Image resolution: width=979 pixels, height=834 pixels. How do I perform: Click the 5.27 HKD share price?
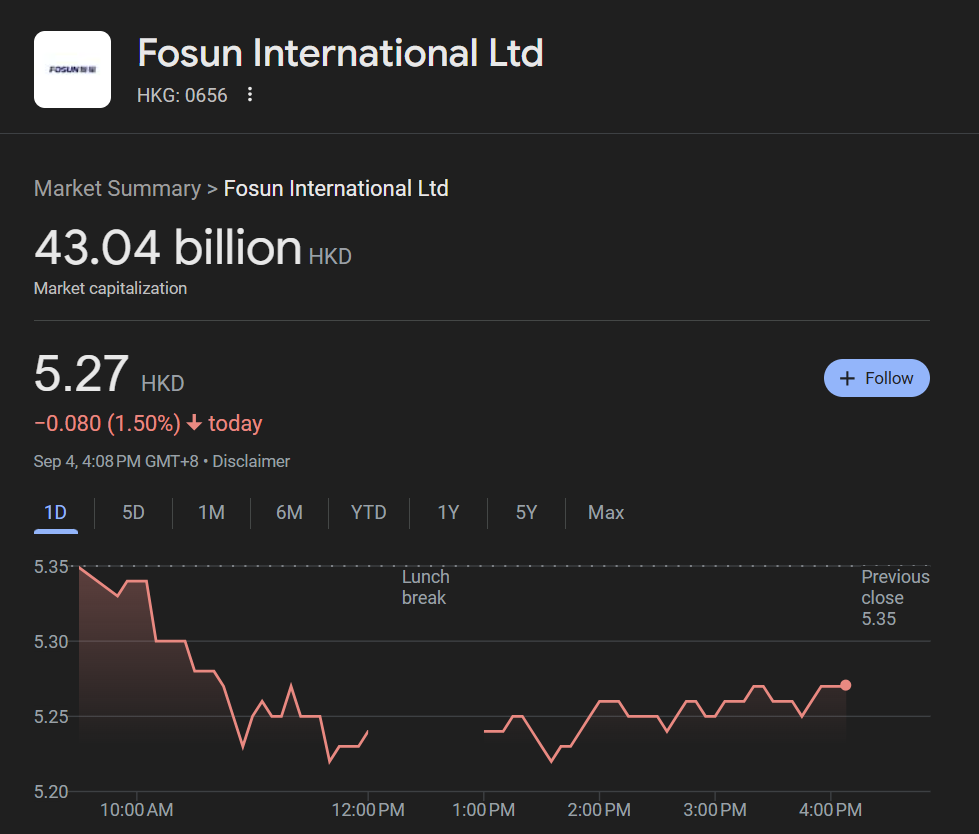pyautogui.click(x=109, y=374)
